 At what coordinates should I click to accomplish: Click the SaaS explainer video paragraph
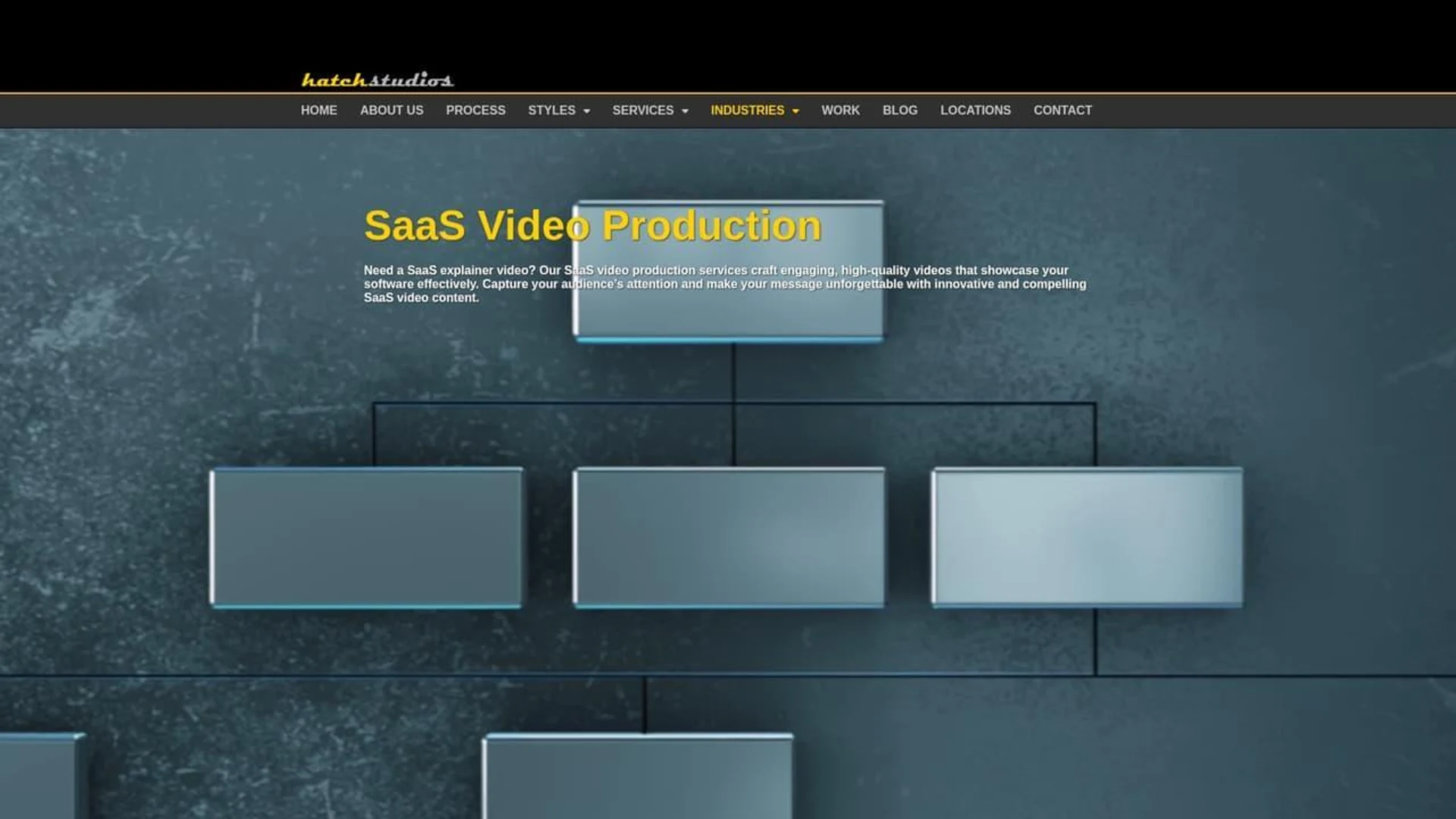pos(725,284)
